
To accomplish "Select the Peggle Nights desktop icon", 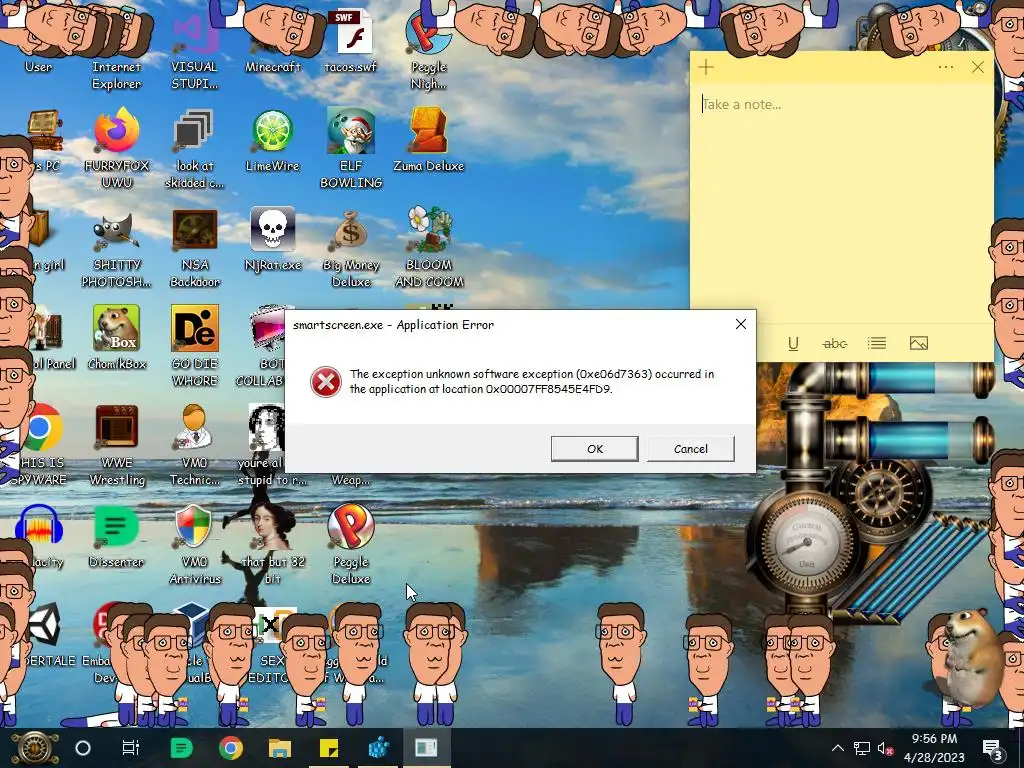I will [x=428, y=49].
